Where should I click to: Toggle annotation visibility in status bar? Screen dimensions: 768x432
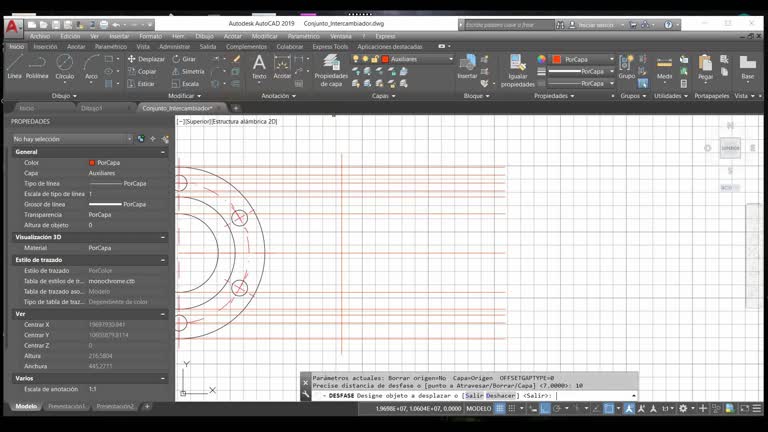pos(629,408)
